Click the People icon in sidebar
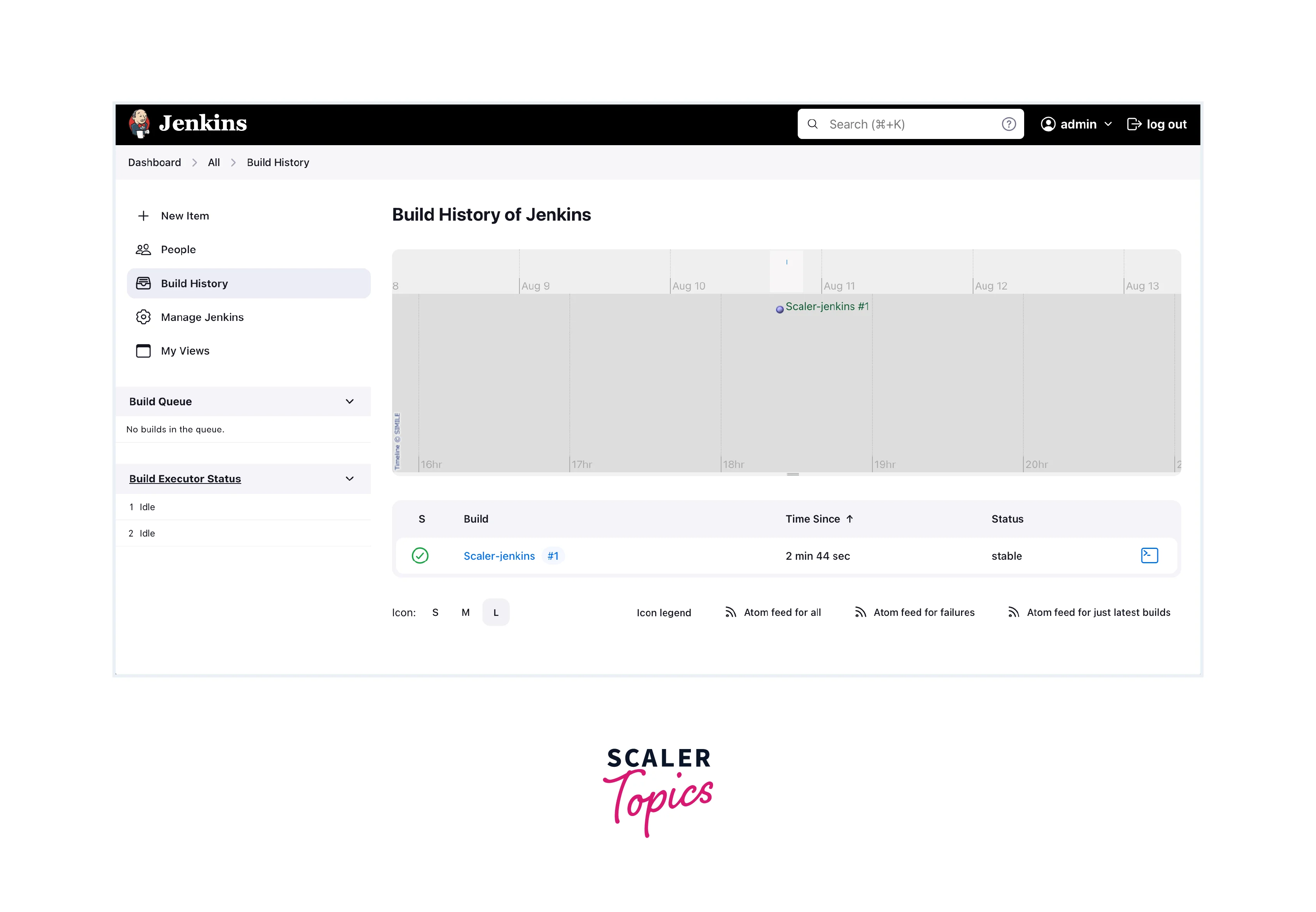This screenshot has height=912, width=1316. (x=144, y=250)
